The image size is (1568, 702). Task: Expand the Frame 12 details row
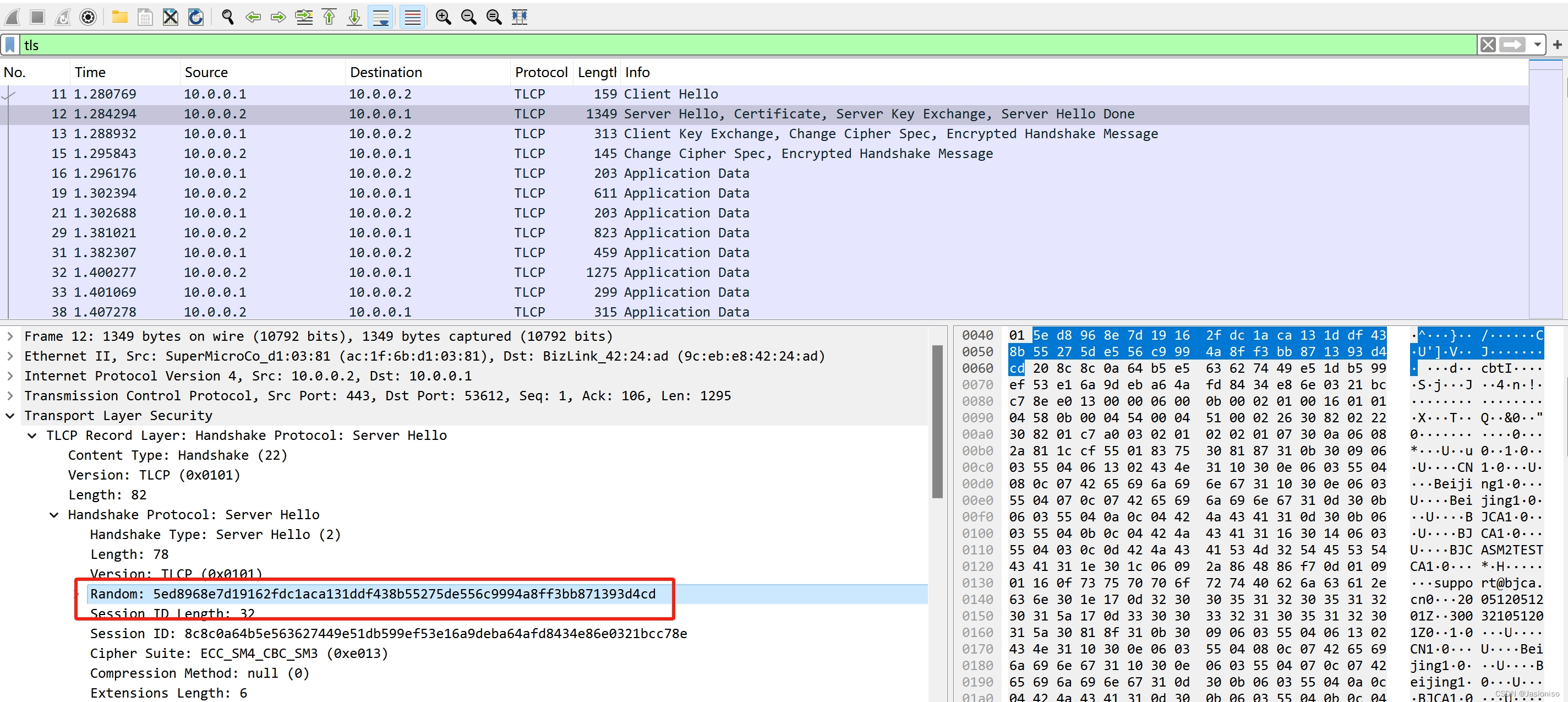10,336
